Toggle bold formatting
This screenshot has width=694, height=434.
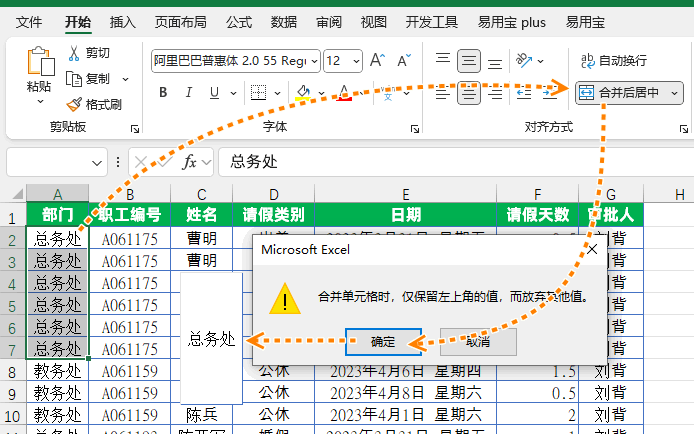point(163,93)
